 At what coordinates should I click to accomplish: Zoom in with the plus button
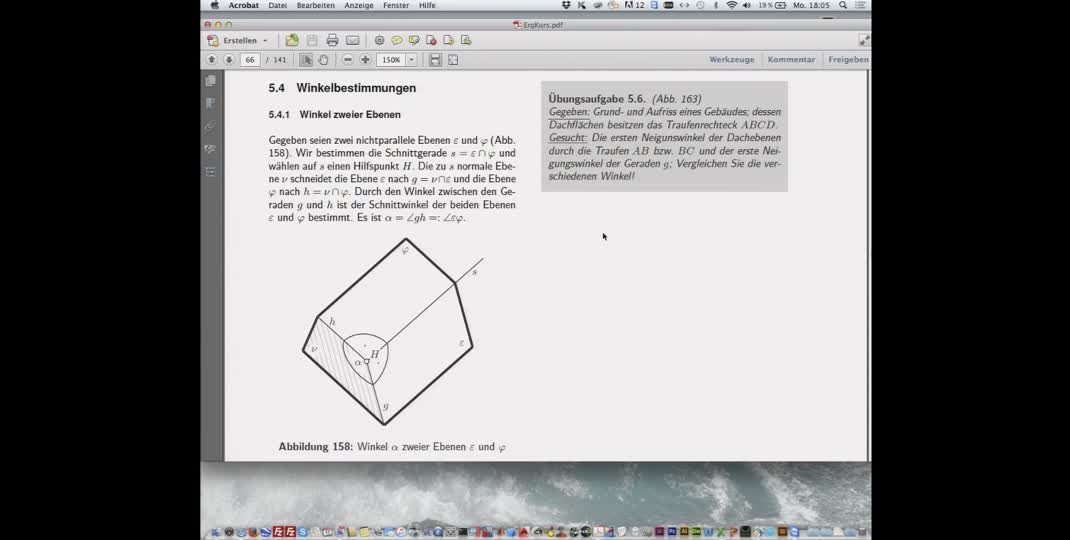[364, 60]
